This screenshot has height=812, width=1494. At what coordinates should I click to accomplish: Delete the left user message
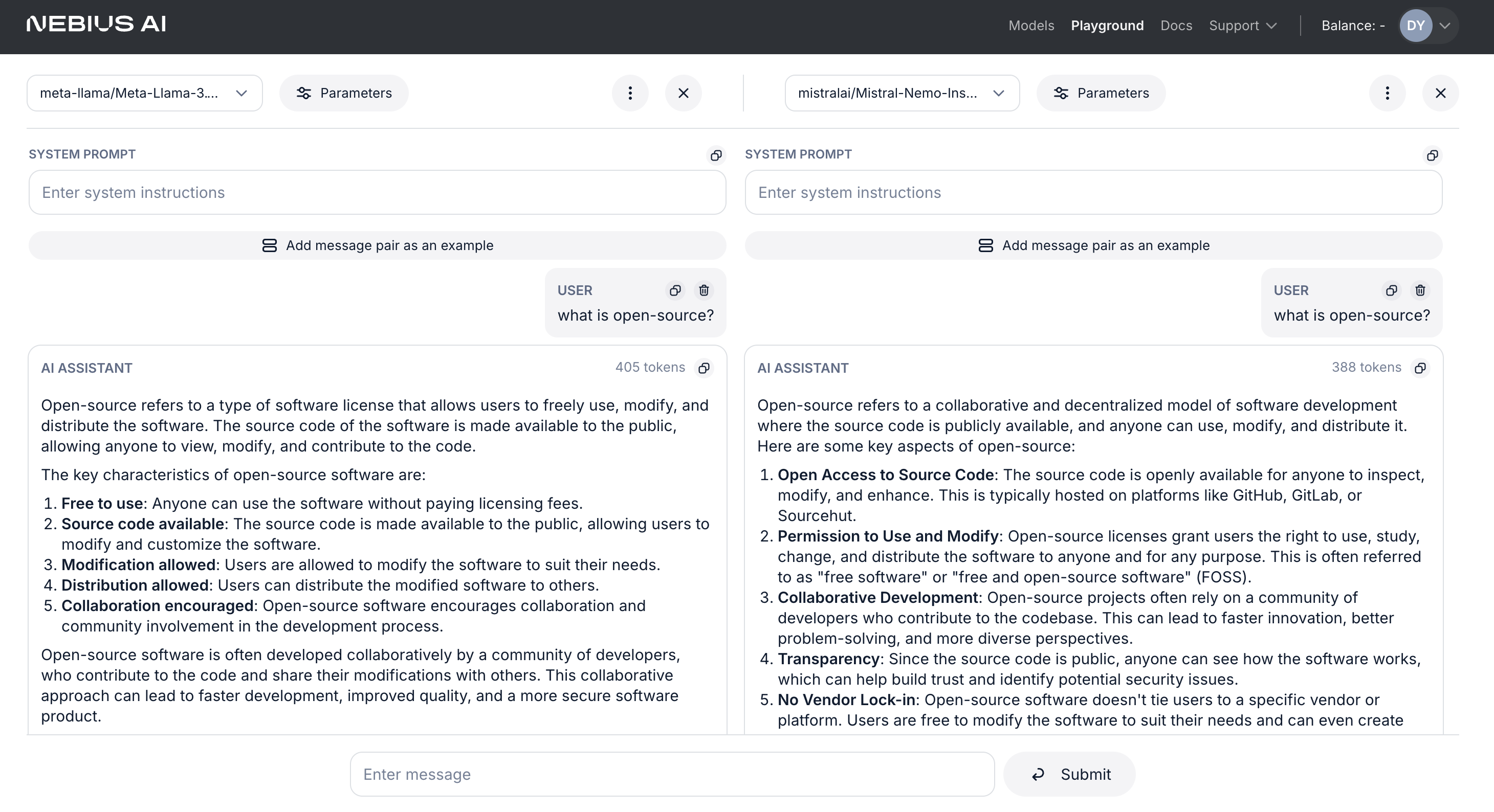704,290
